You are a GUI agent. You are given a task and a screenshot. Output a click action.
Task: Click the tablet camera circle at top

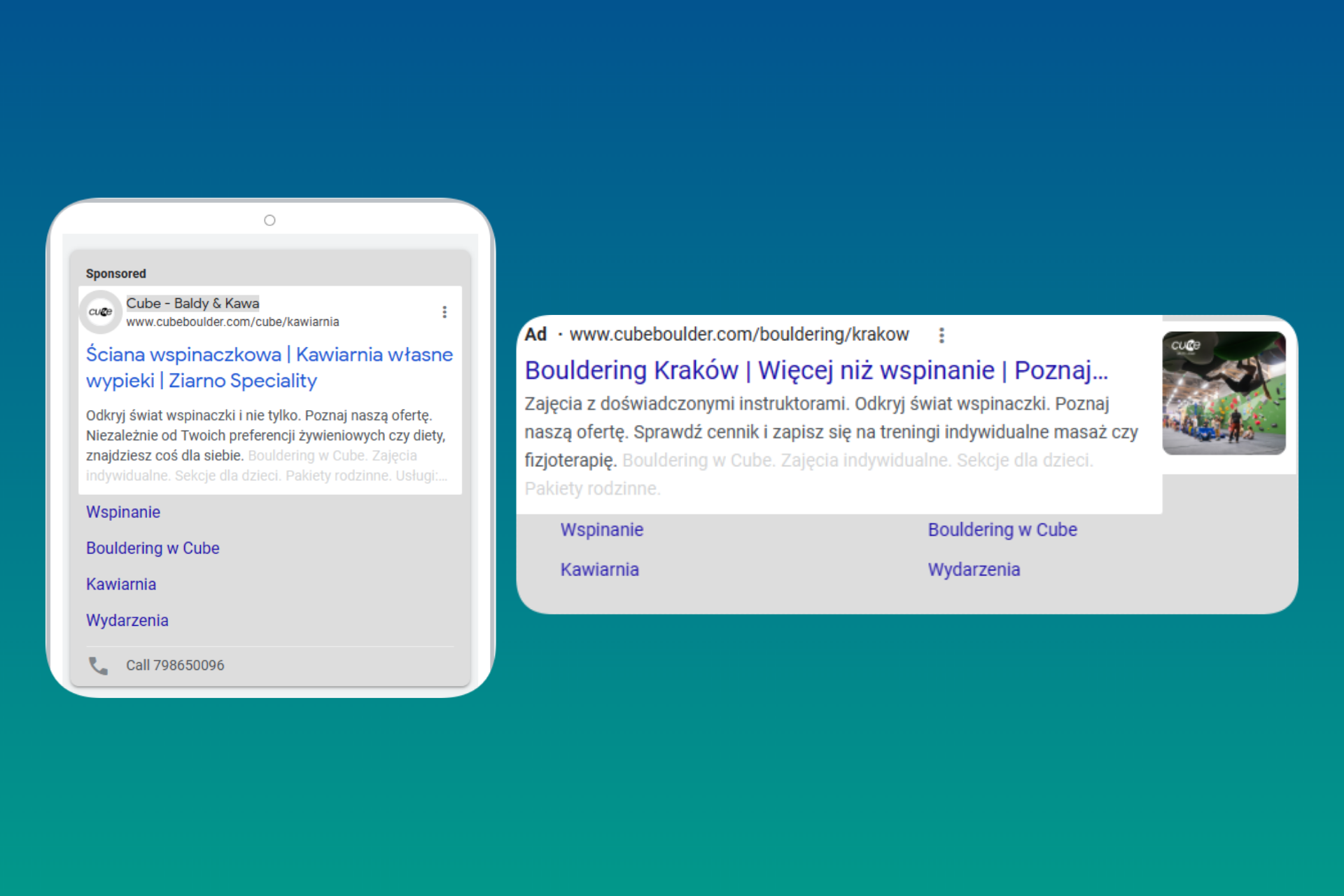point(269,220)
